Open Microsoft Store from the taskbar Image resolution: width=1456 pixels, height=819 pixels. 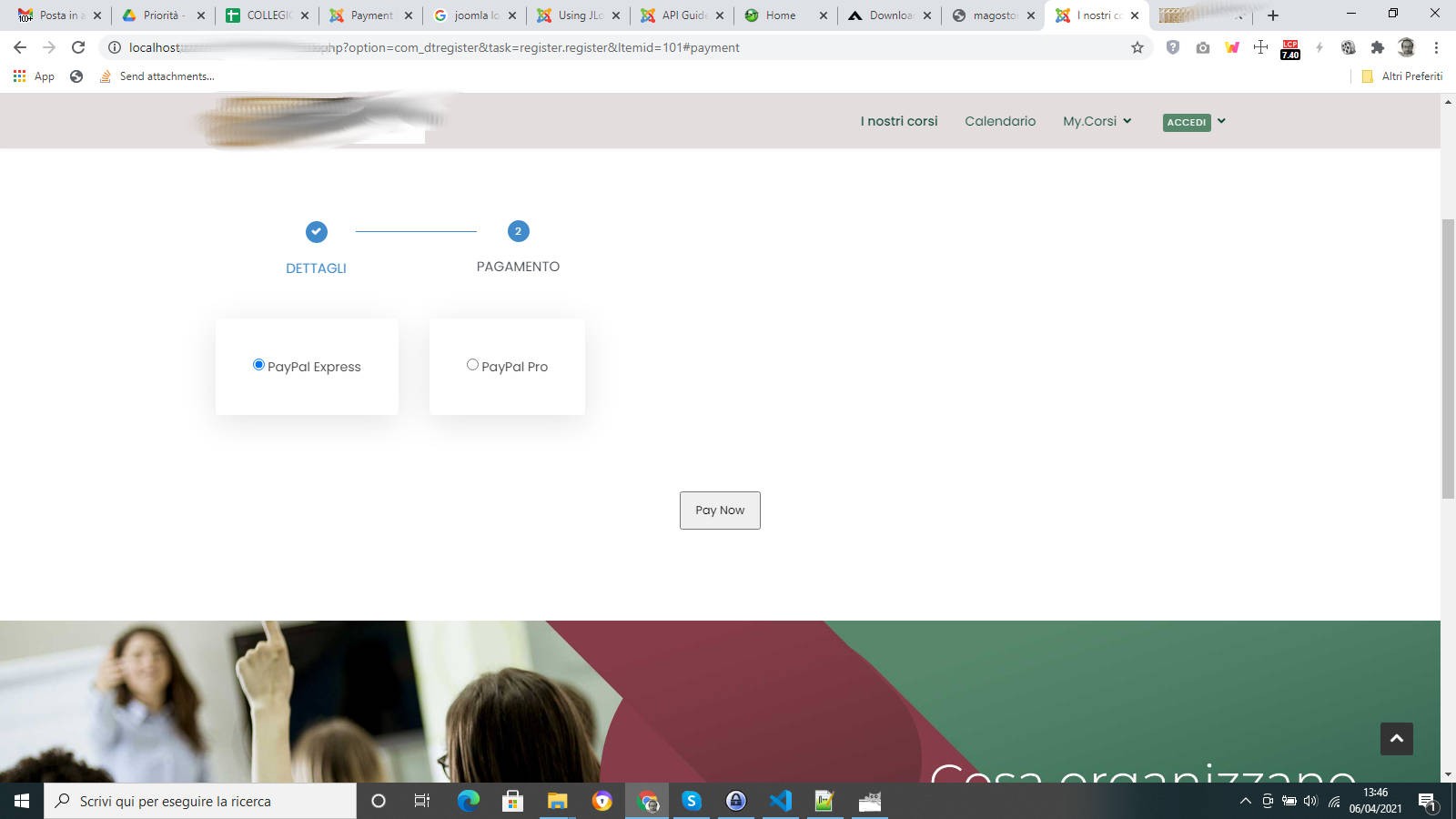pos(512,801)
